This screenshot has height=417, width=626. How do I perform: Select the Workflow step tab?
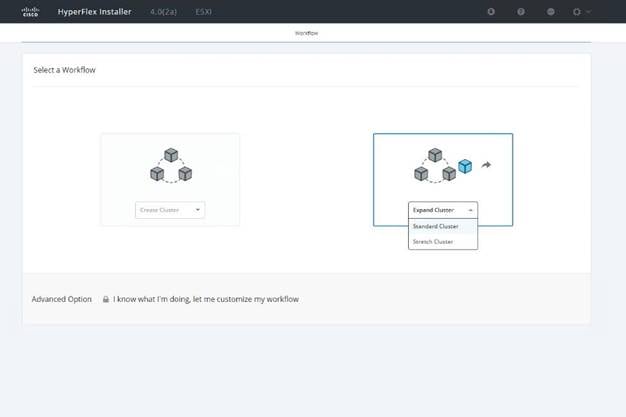(307, 33)
